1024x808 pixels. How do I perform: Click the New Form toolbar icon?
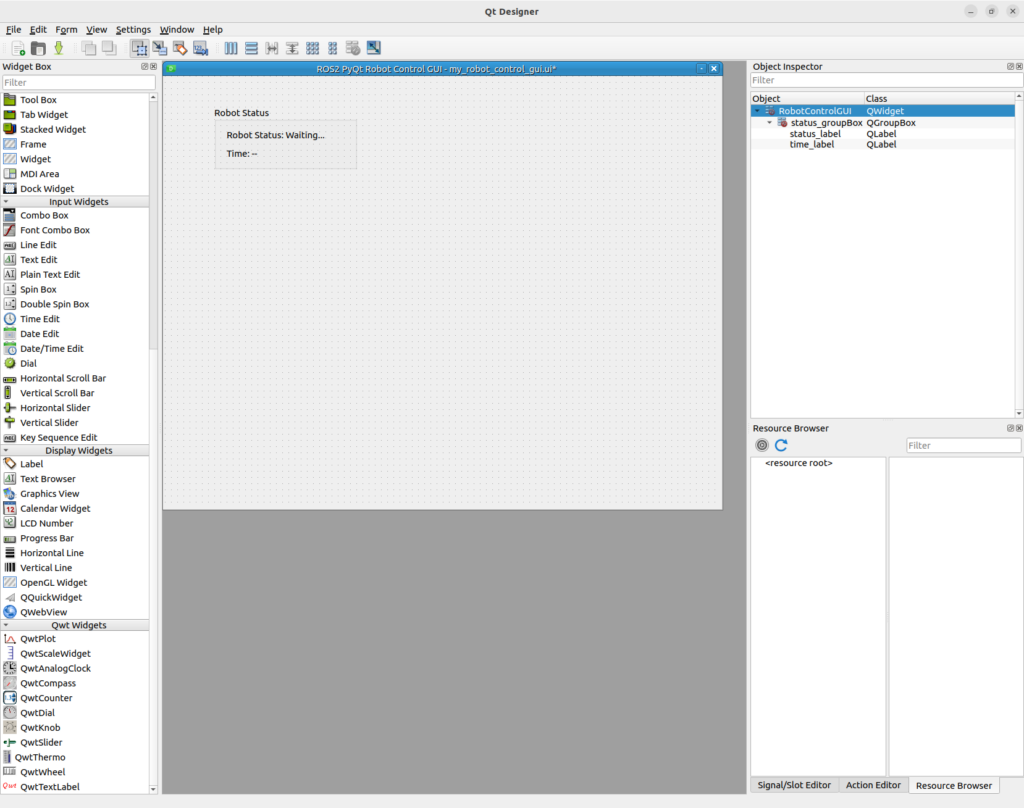[x=18, y=48]
